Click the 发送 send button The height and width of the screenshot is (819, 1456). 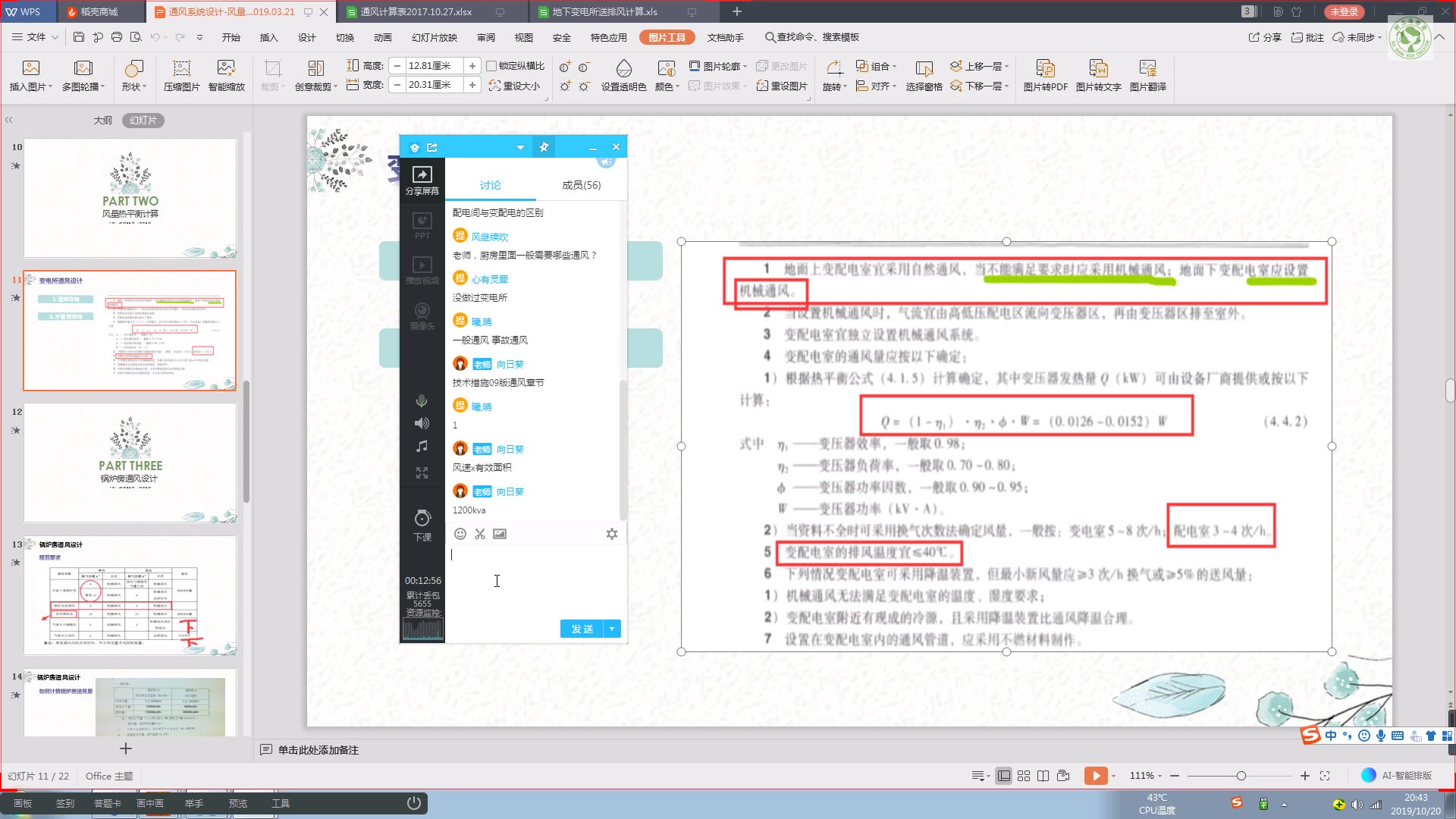[582, 629]
